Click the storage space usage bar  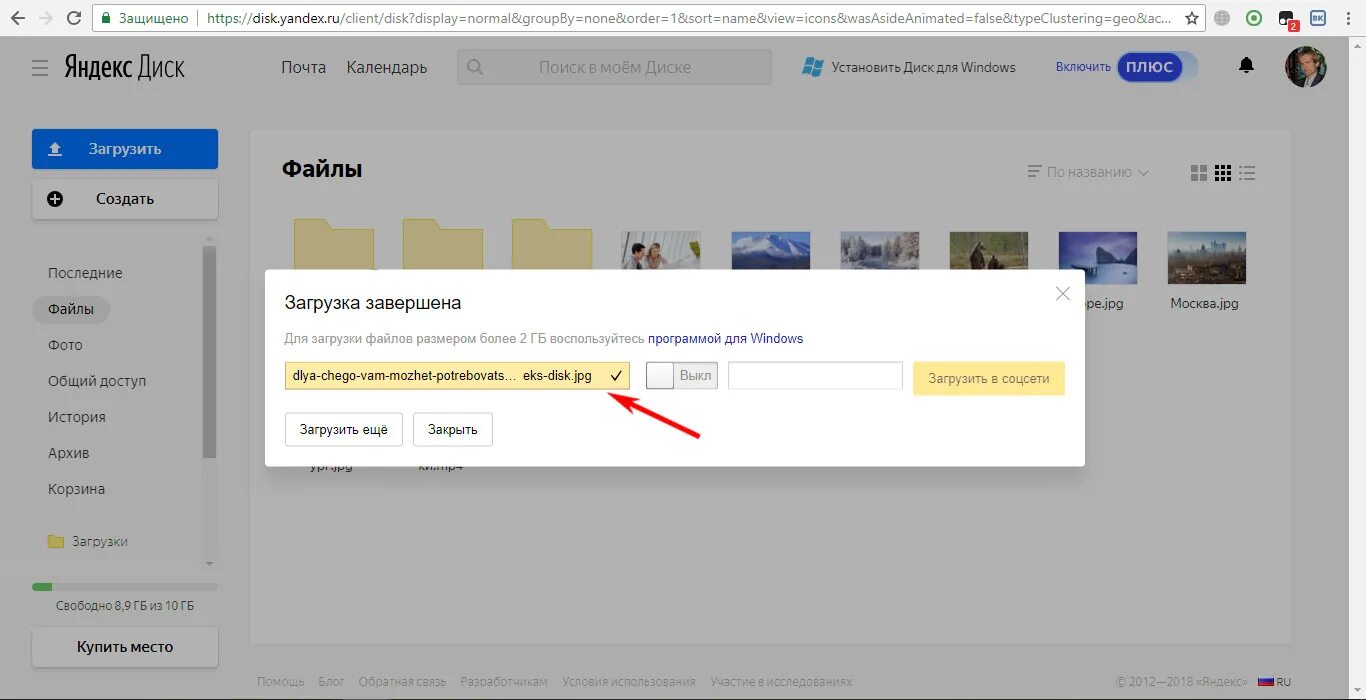pyautogui.click(x=124, y=587)
